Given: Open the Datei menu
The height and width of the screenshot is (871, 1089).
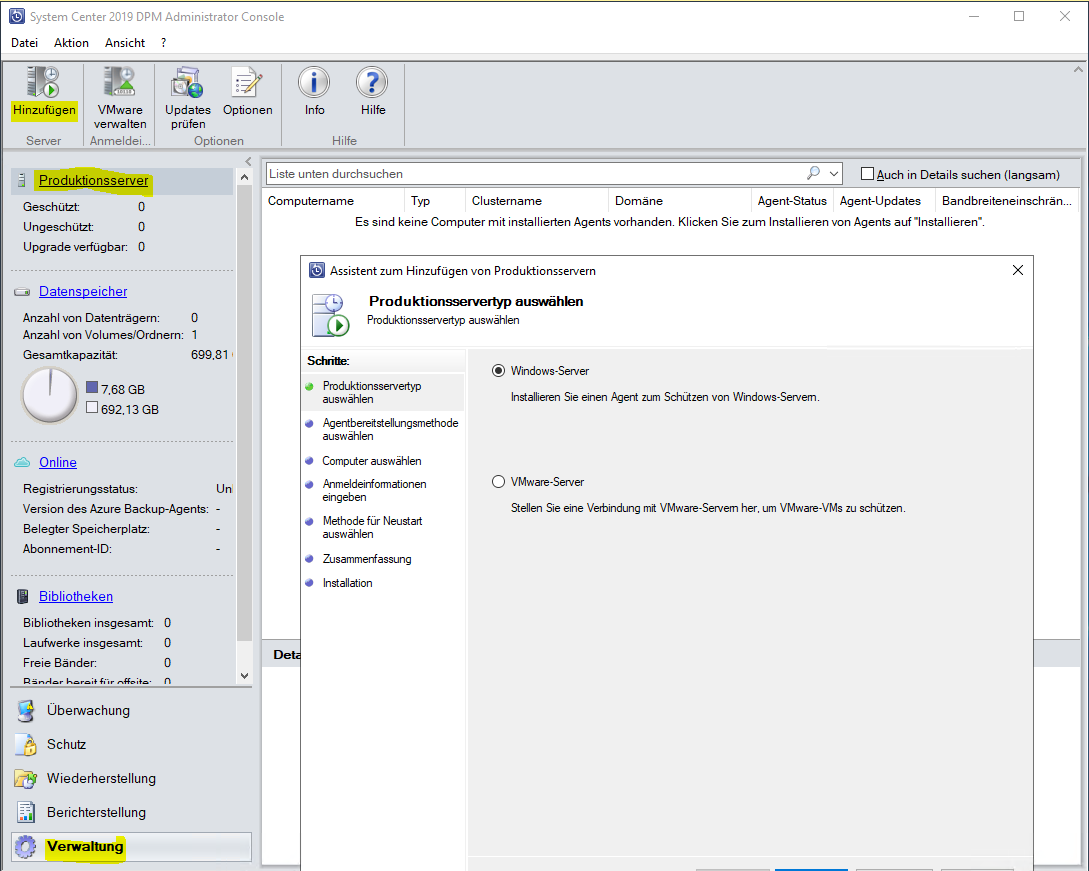Looking at the screenshot, I should click(24, 43).
